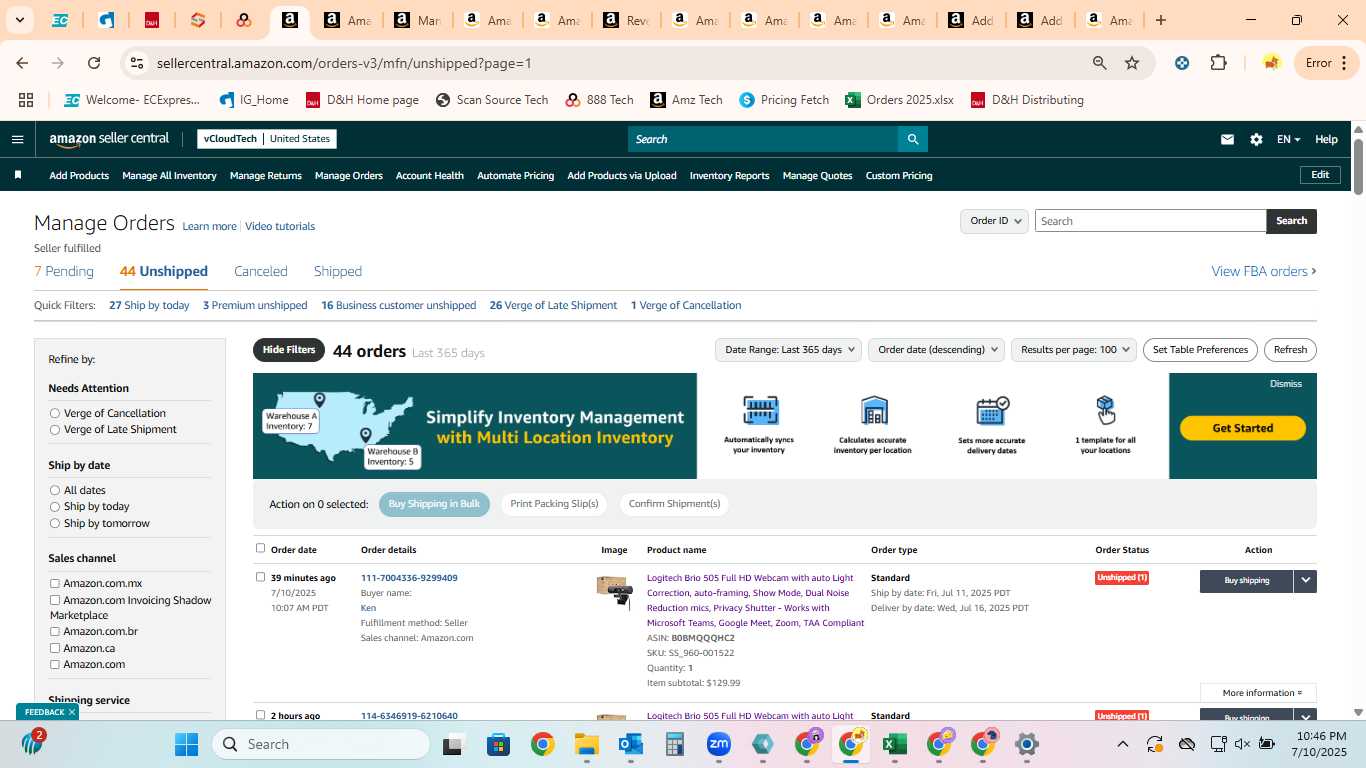The image size is (1366, 768).
Task: Click the Order ID search input field
Action: click(x=1150, y=221)
